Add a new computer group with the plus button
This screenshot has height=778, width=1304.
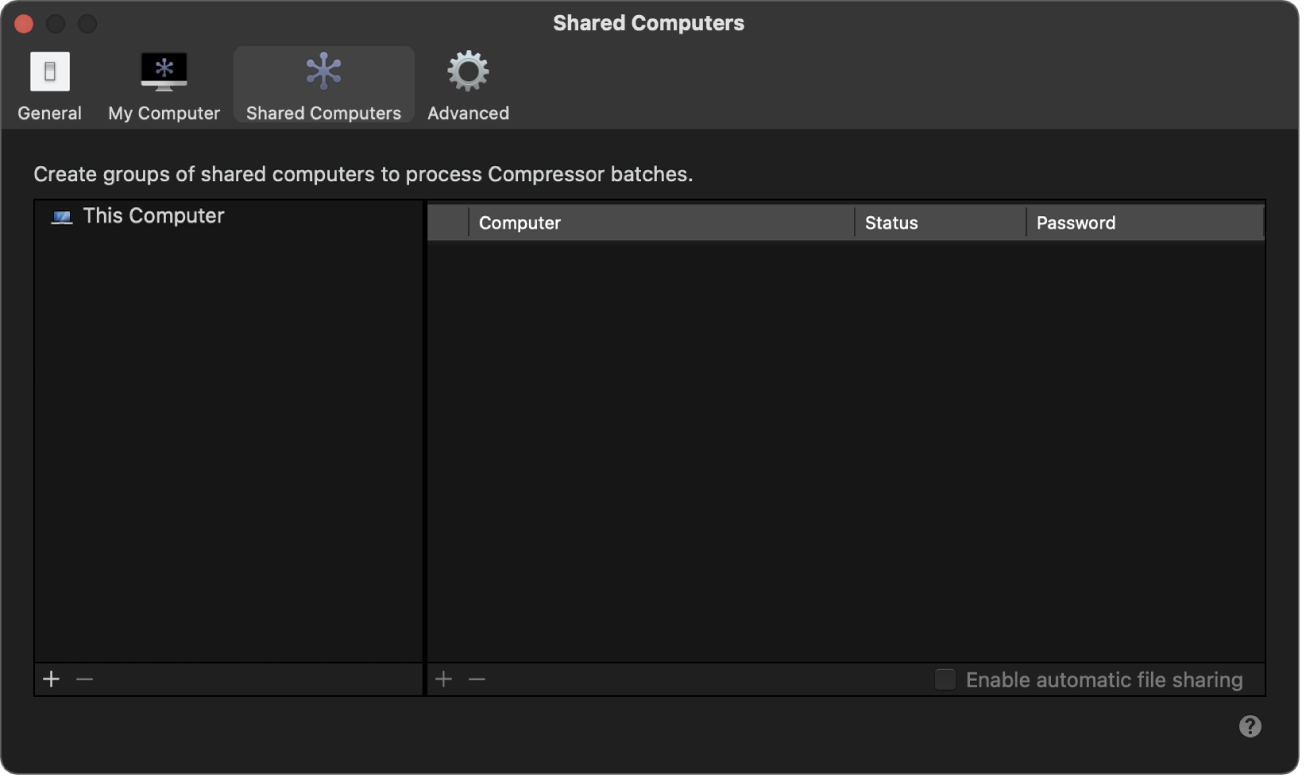(51, 679)
